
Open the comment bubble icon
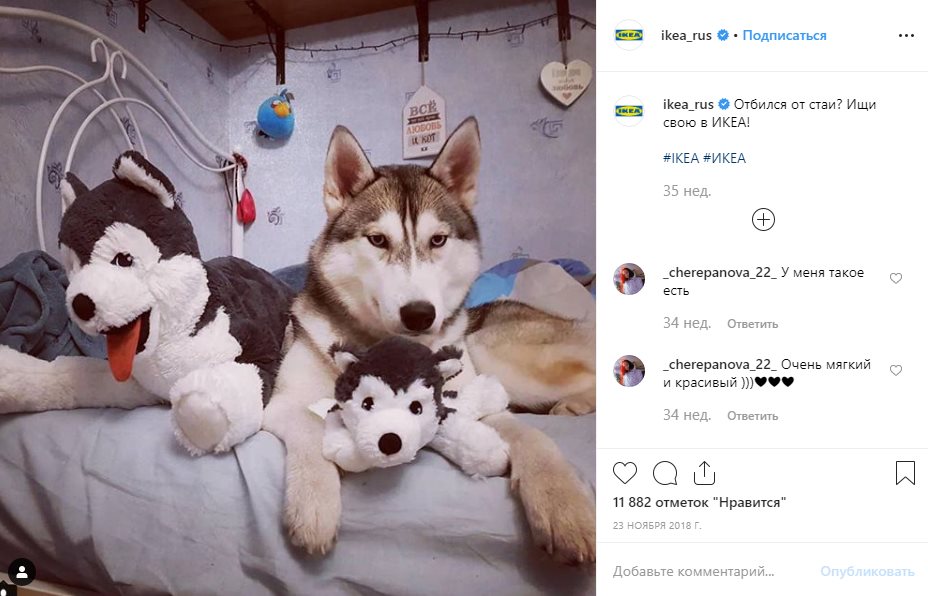click(664, 472)
